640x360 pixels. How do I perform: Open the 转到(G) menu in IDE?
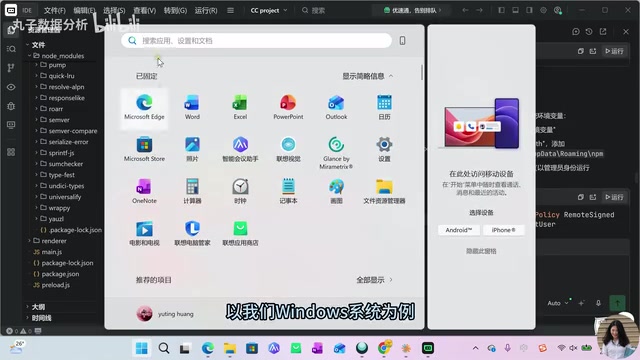tap(175, 10)
